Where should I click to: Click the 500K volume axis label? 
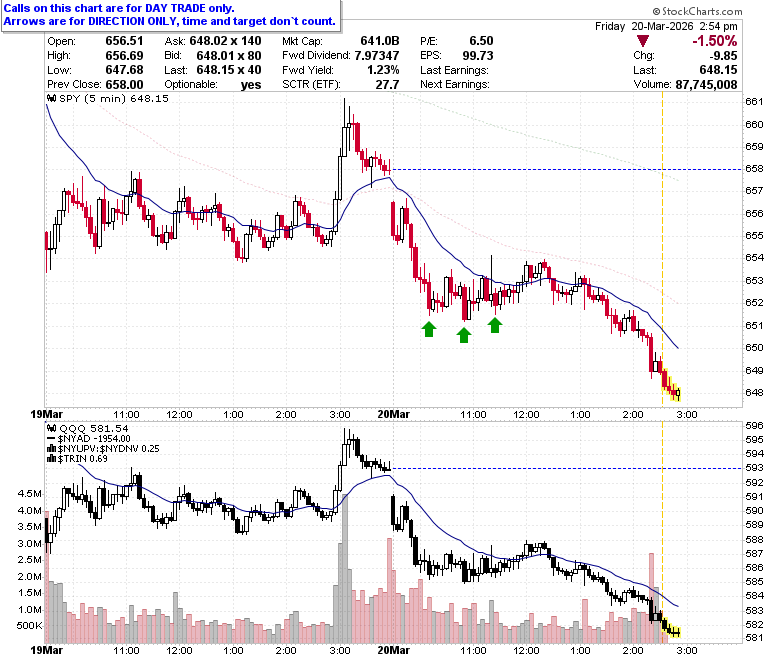tap(29, 626)
